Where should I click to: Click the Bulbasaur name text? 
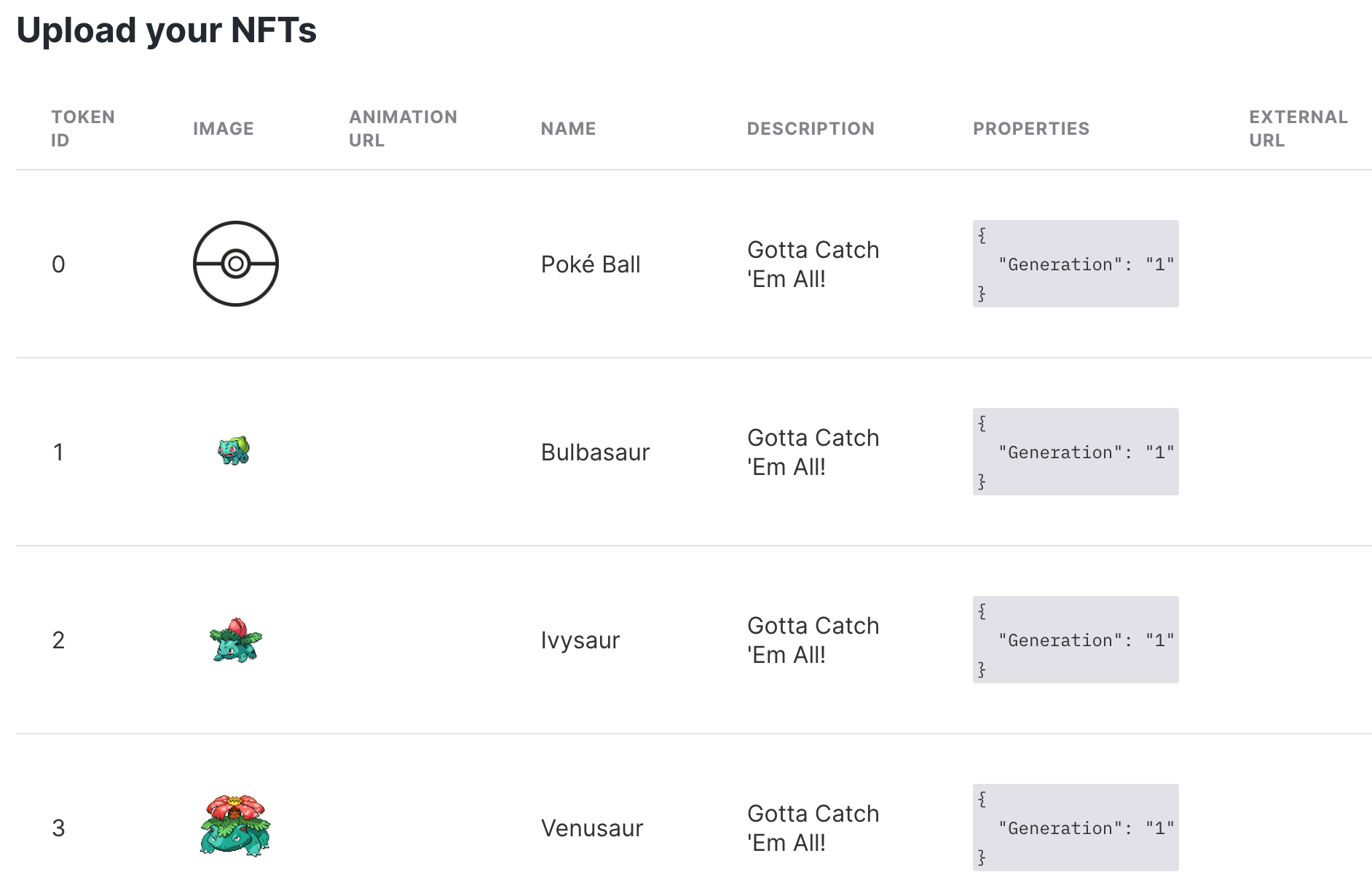[x=595, y=452]
